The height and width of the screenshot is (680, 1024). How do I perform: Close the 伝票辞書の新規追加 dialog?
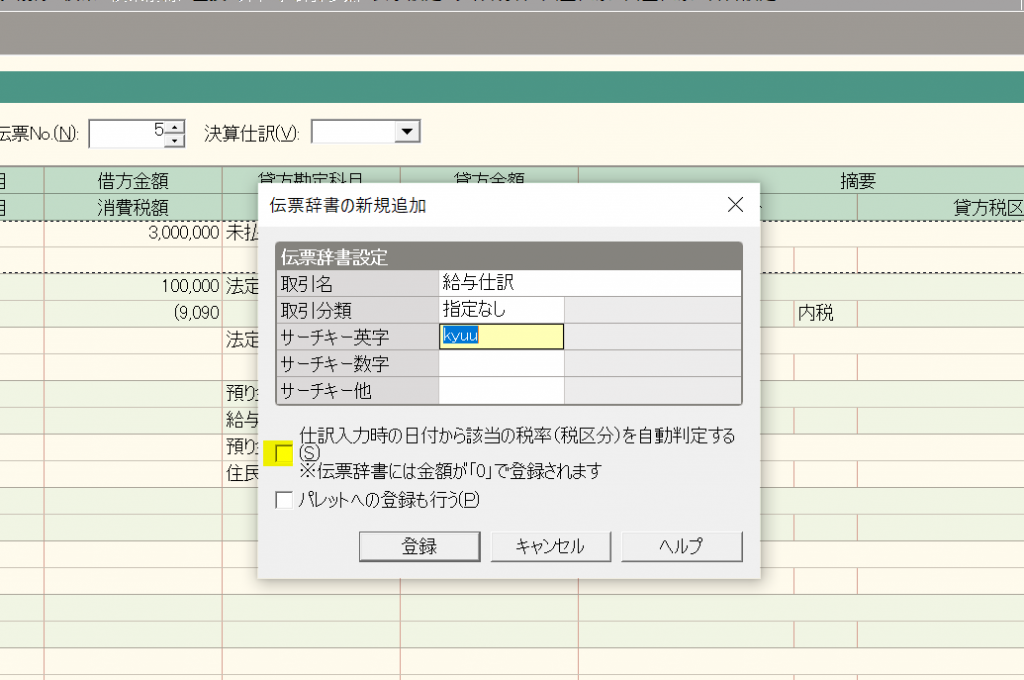(x=735, y=205)
